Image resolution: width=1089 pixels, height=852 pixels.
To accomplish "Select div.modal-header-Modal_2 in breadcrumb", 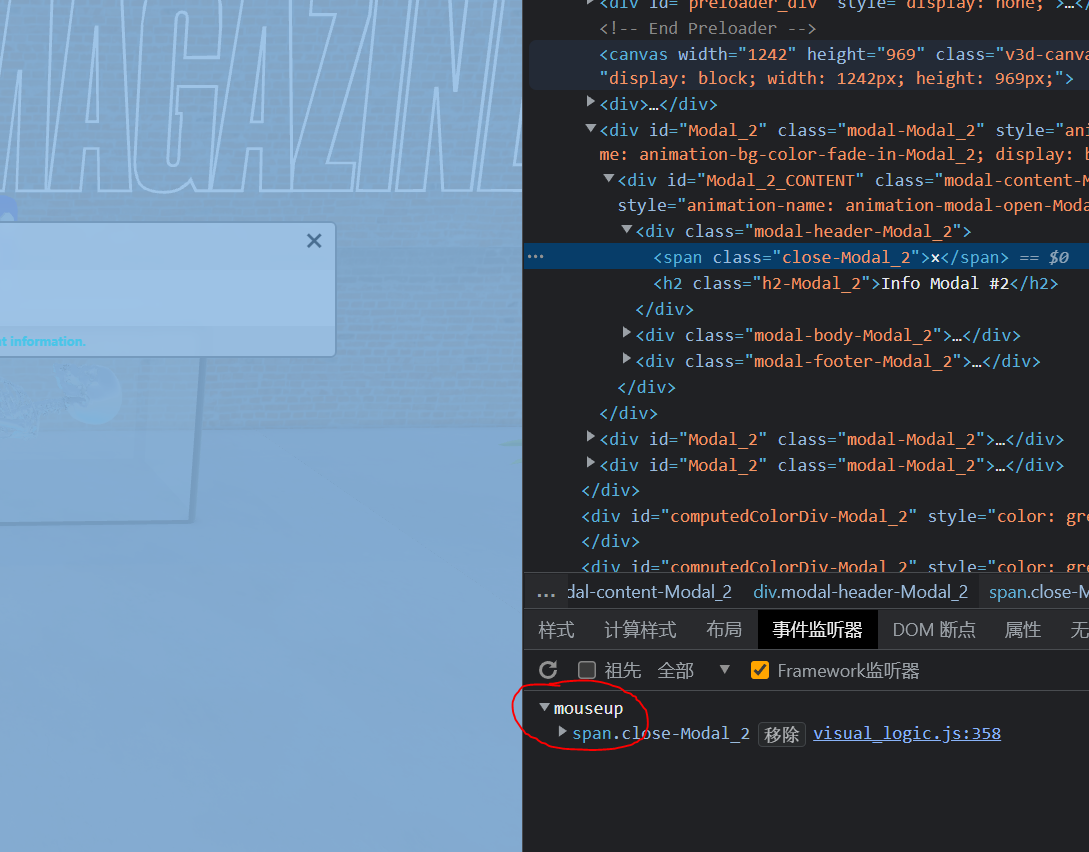I will (x=861, y=592).
